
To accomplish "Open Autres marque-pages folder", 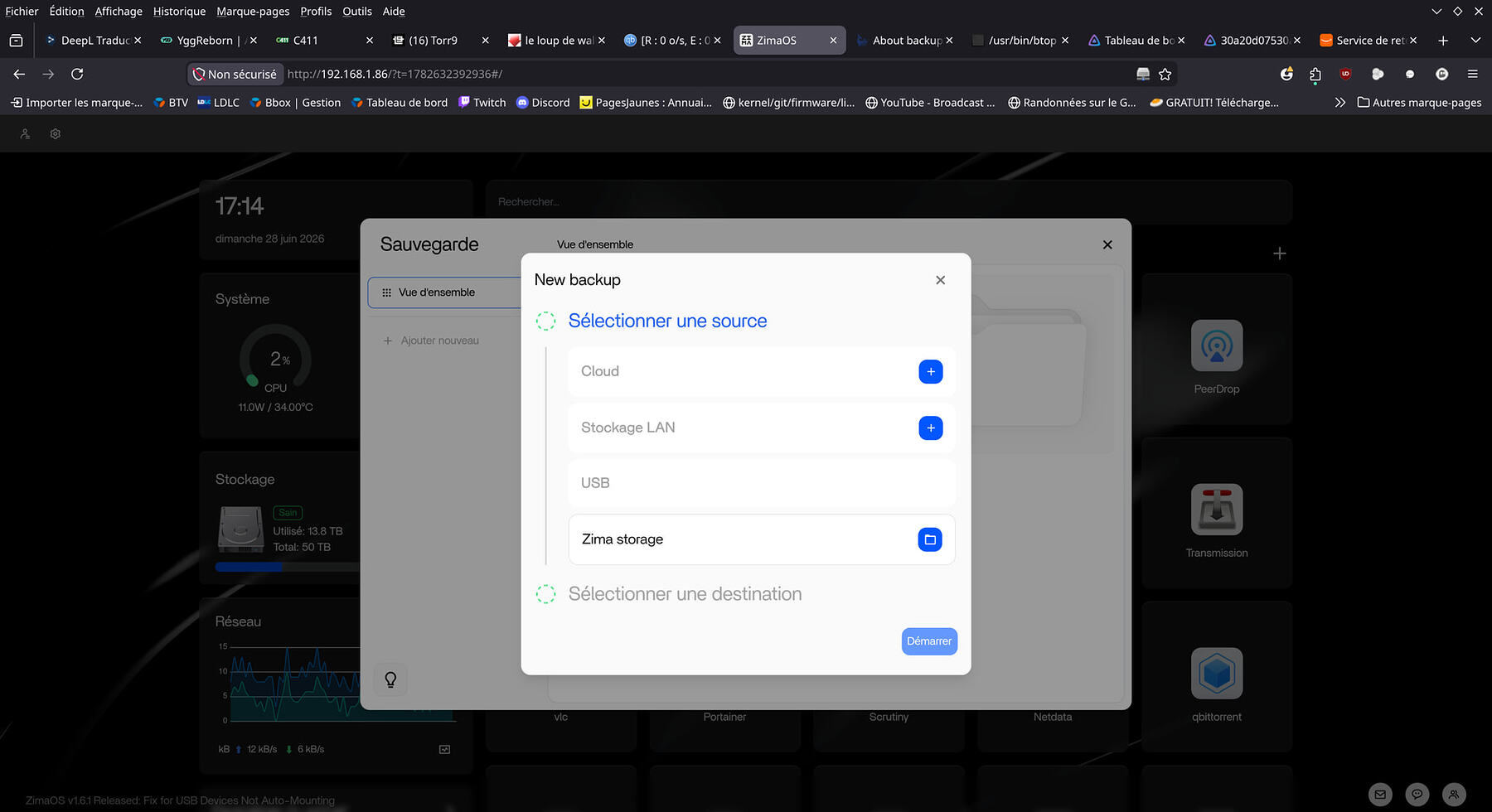I will pyautogui.click(x=1419, y=103).
